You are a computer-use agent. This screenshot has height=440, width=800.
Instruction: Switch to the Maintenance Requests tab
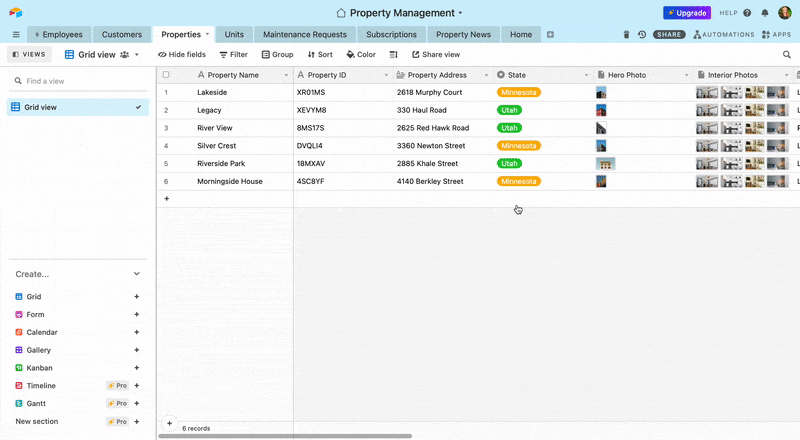[304, 34]
